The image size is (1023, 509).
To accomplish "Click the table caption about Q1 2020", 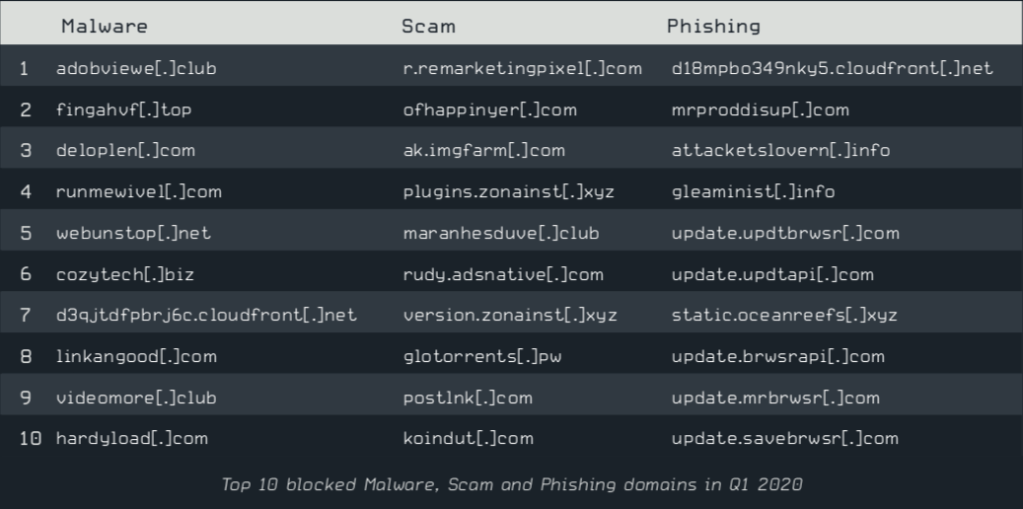I will click(x=511, y=485).
